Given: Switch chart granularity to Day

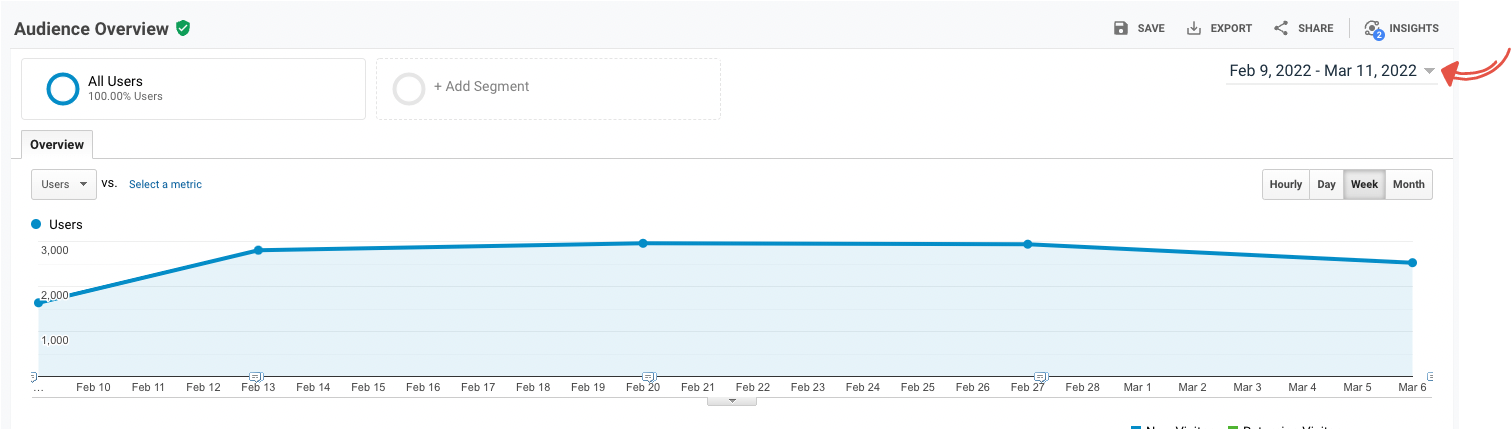Looking at the screenshot, I should pyautogui.click(x=1326, y=184).
